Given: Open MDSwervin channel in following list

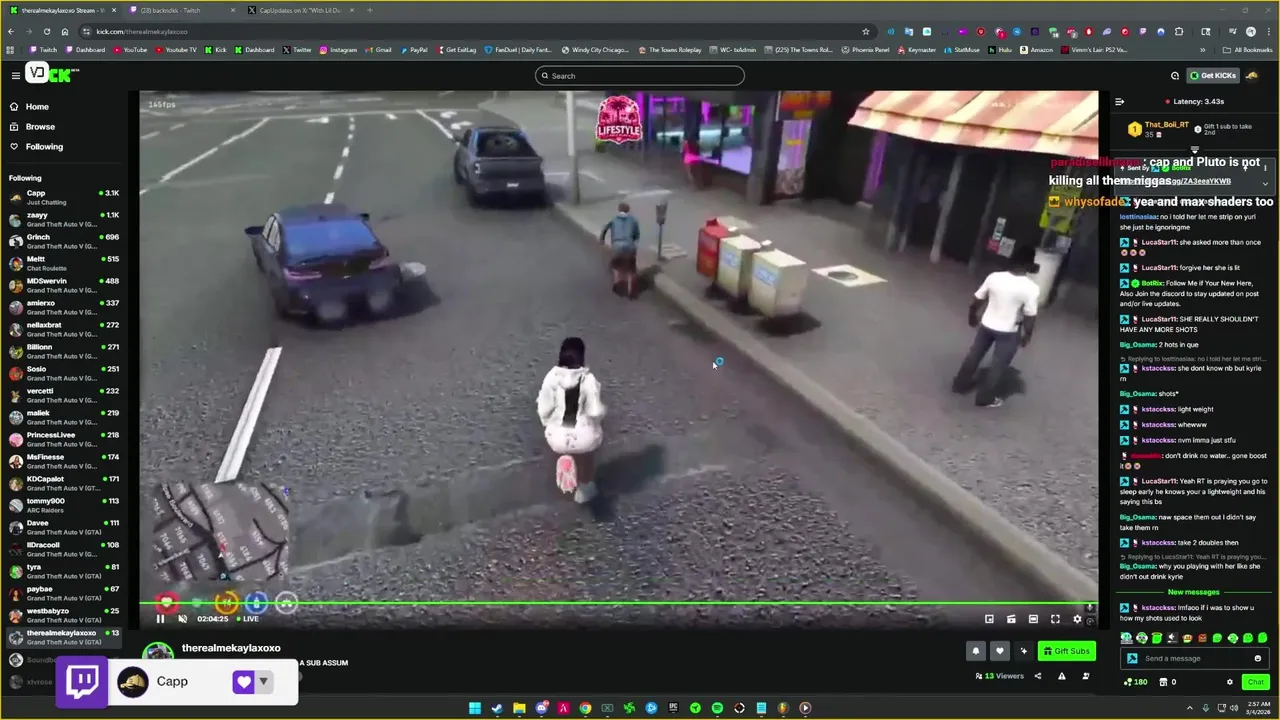Looking at the screenshot, I should 64,285.
